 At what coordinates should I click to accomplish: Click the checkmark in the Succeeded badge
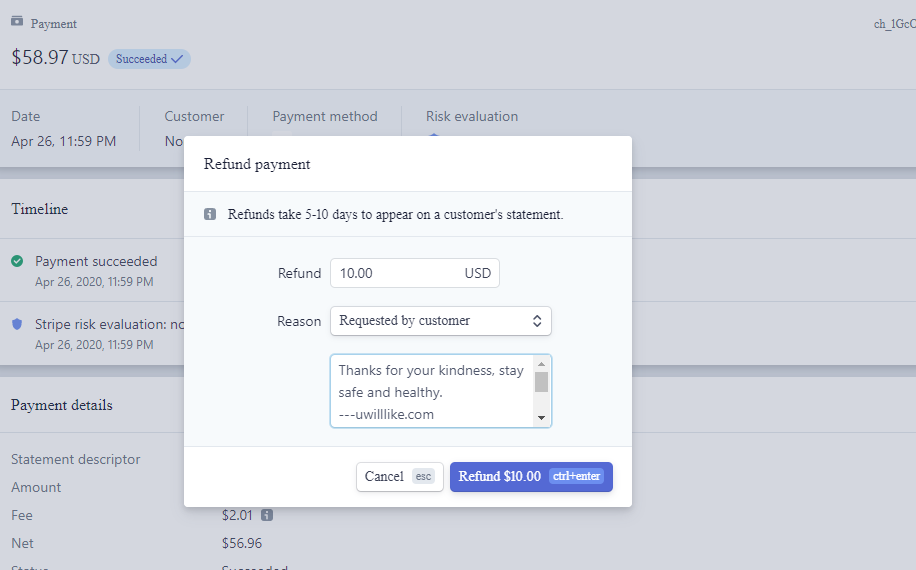177,59
